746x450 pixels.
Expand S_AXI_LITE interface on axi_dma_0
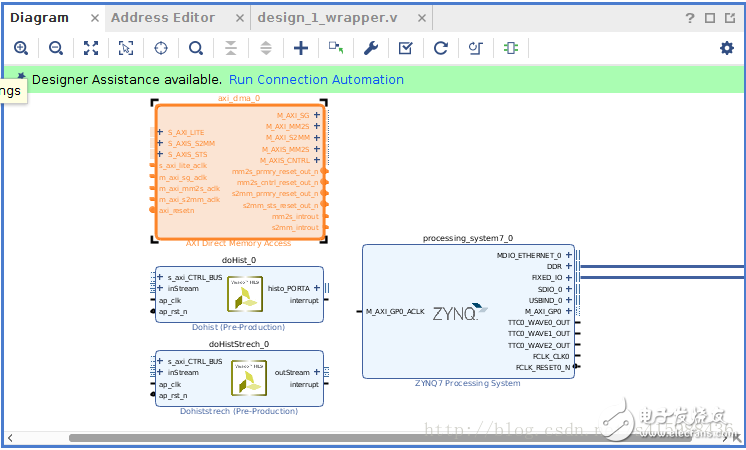pyautogui.click(x=160, y=132)
